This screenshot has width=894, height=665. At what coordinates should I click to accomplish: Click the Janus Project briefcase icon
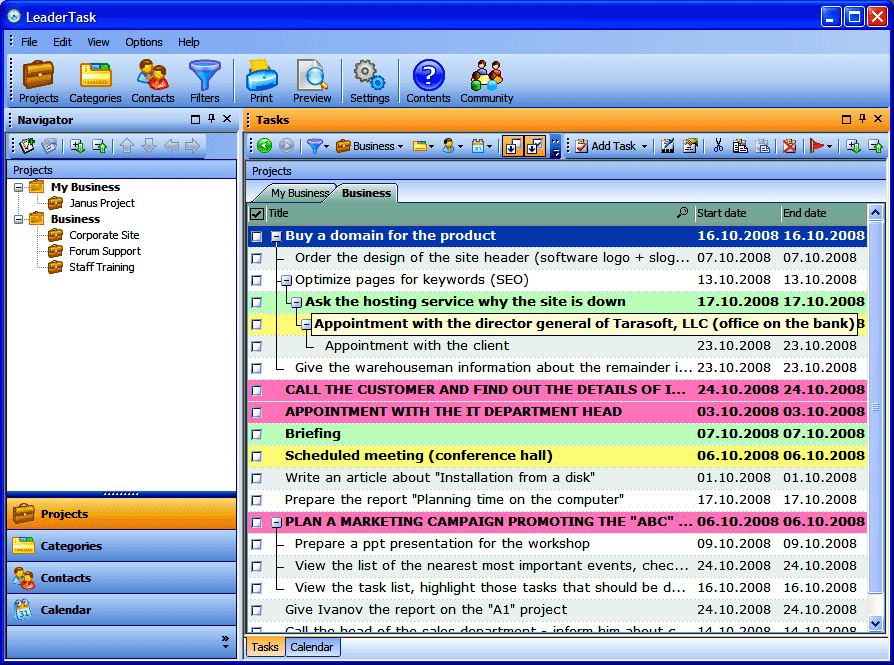[55, 203]
